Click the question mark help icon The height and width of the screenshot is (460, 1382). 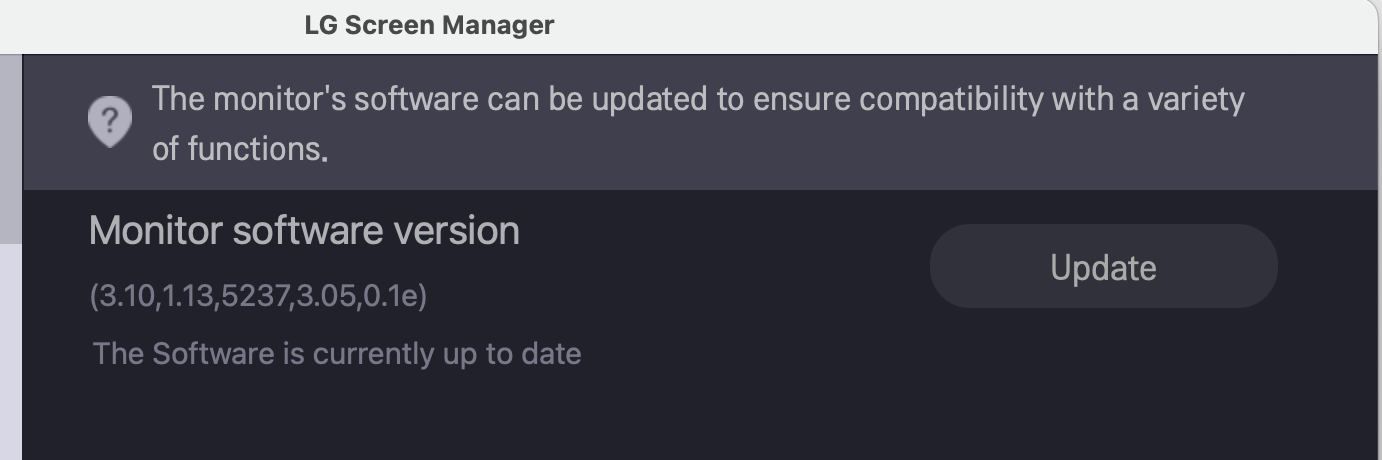pos(110,122)
